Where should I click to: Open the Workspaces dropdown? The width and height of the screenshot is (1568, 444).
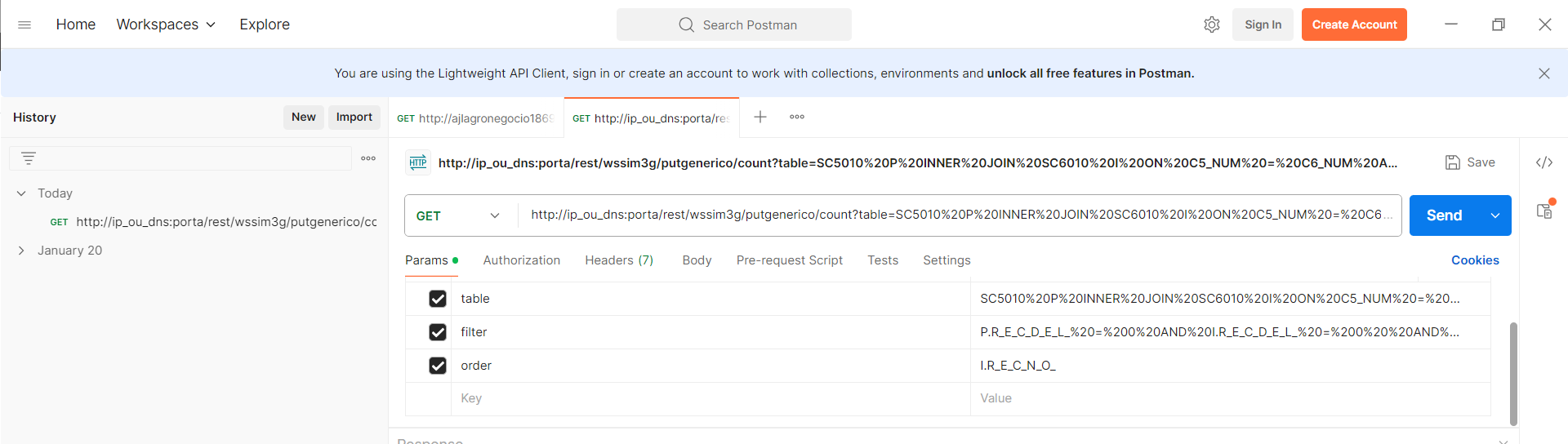click(166, 24)
